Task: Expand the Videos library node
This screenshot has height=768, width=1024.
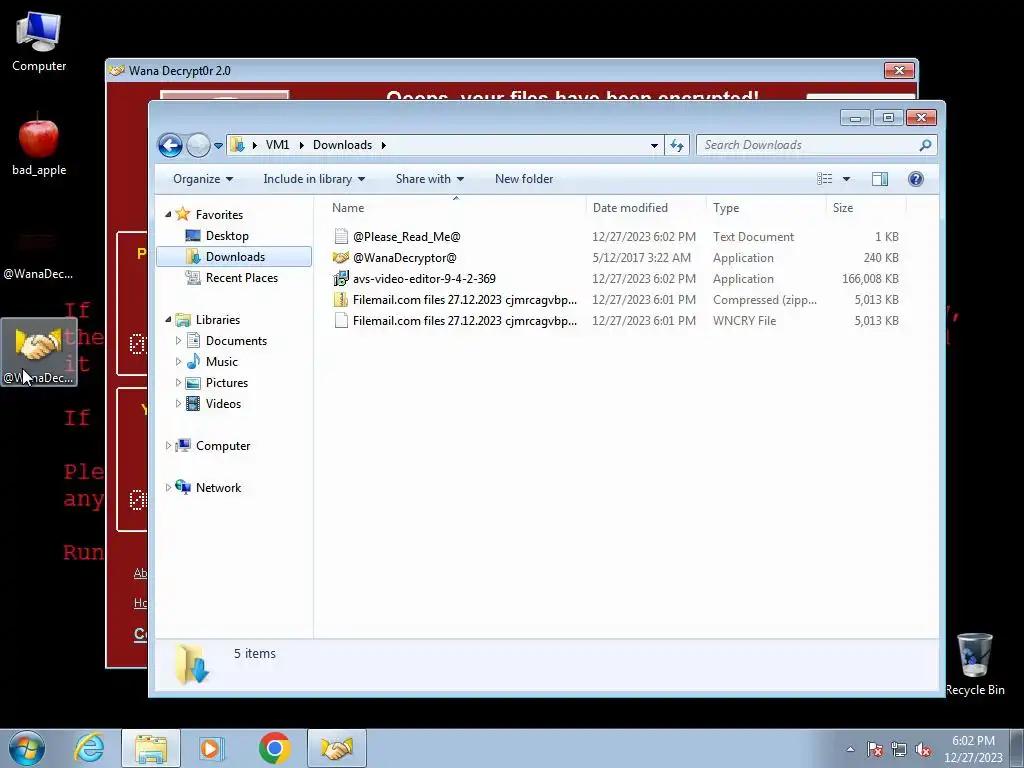Action: (178, 404)
